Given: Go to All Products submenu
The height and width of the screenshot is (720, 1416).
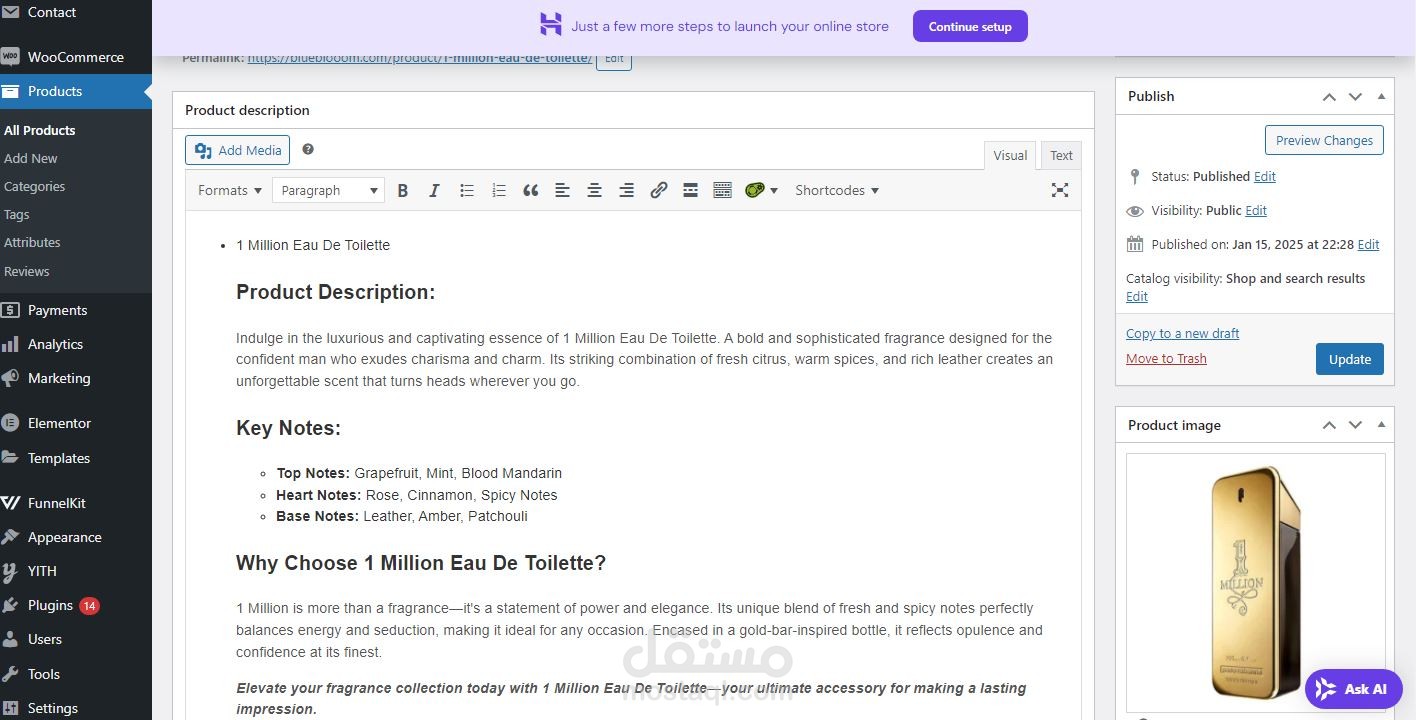Looking at the screenshot, I should (x=40, y=130).
